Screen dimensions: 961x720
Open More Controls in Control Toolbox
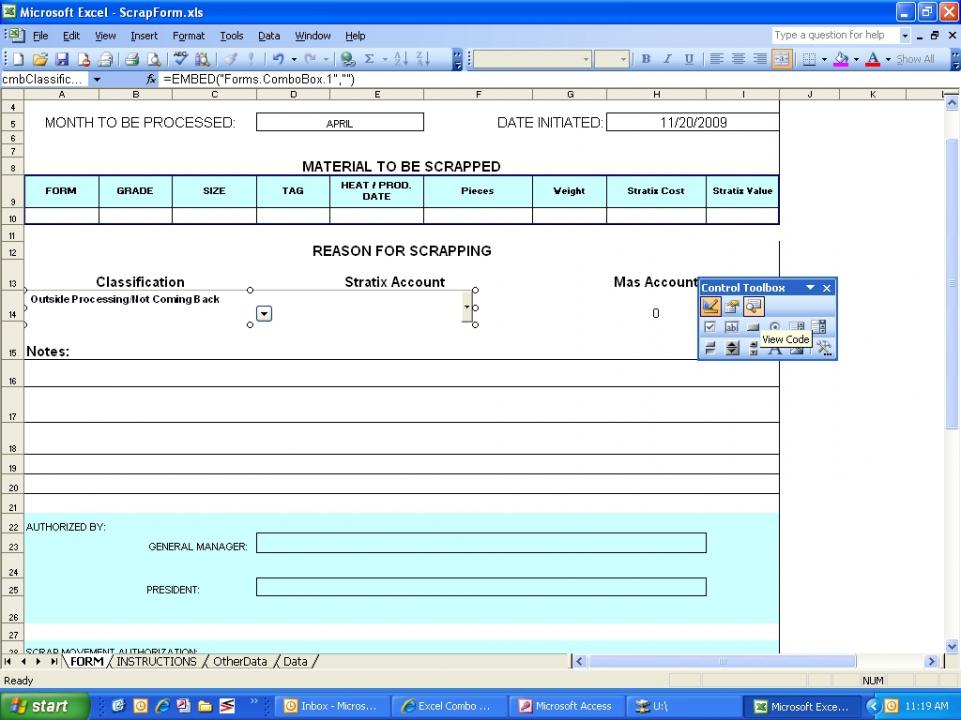point(824,349)
